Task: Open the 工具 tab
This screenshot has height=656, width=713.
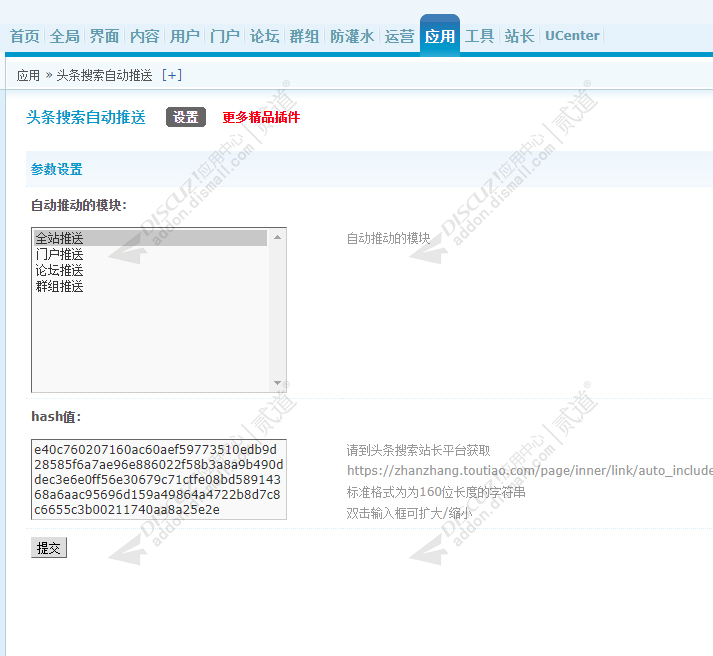Action: (479, 36)
